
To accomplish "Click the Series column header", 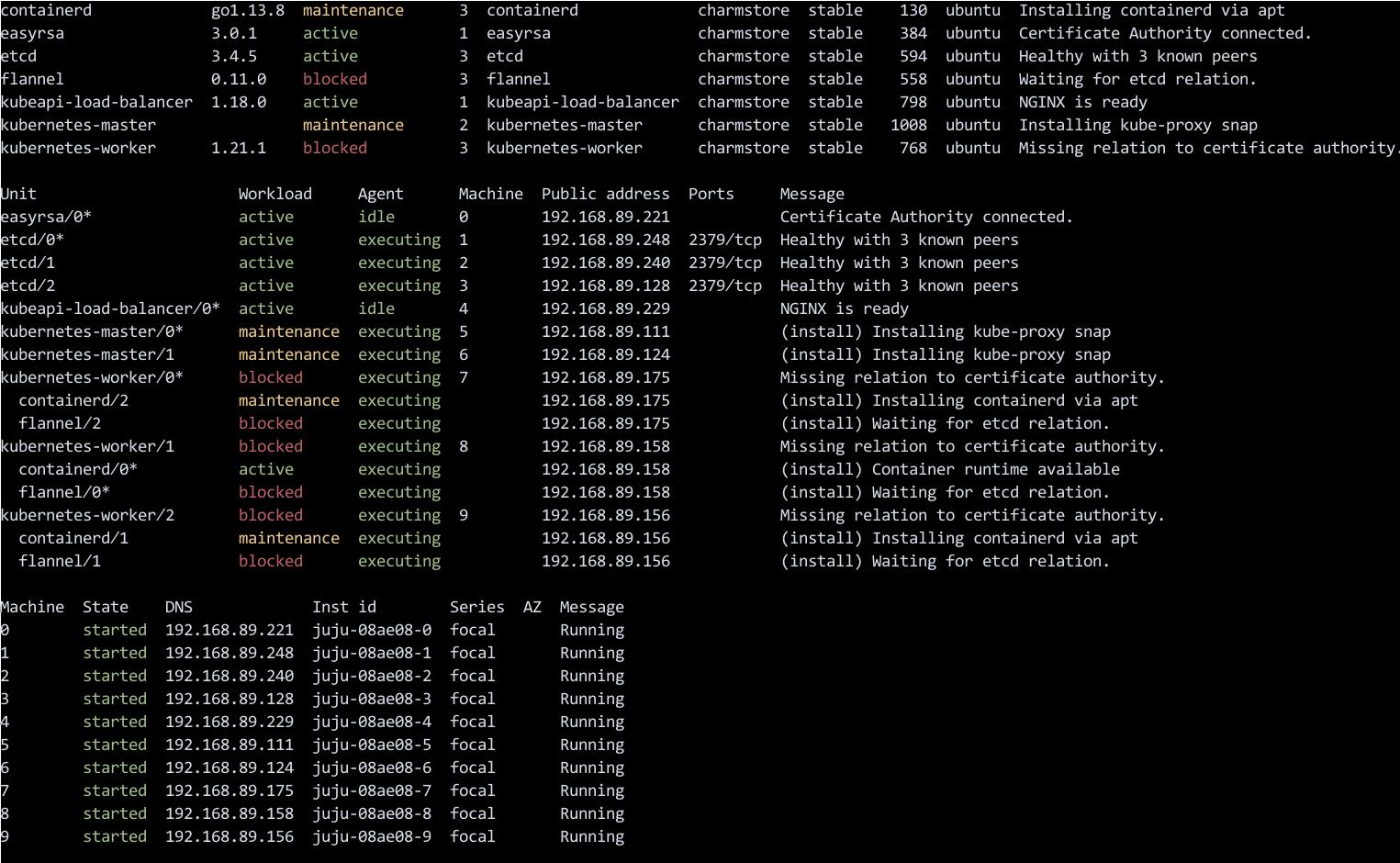I will 477,607.
